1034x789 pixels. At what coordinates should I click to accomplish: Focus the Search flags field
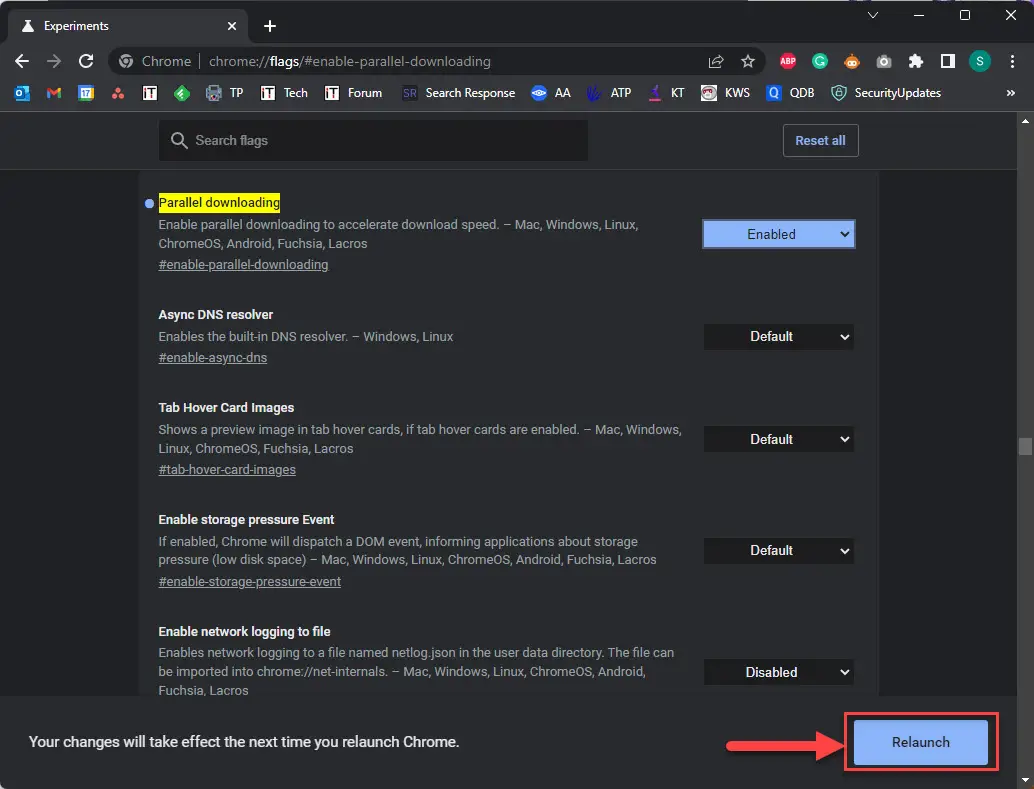point(373,141)
